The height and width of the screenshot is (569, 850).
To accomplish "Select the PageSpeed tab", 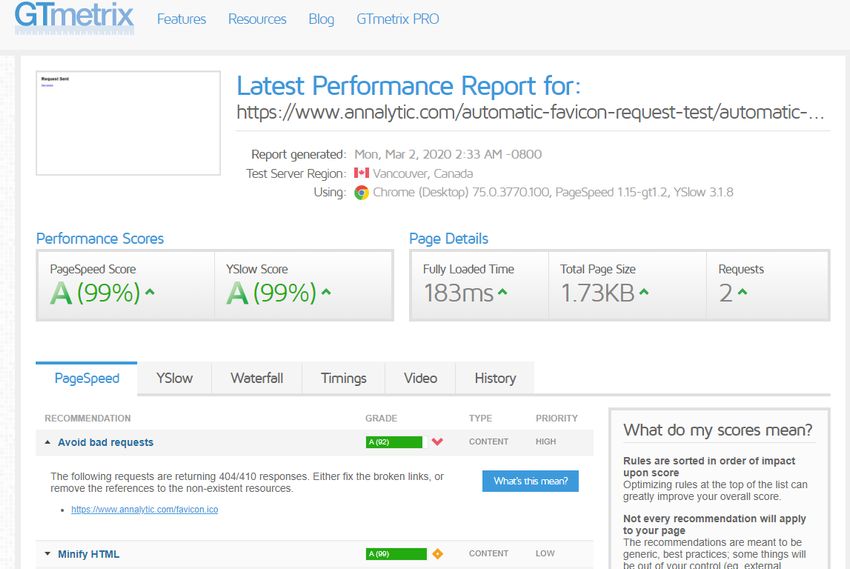I will (87, 378).
